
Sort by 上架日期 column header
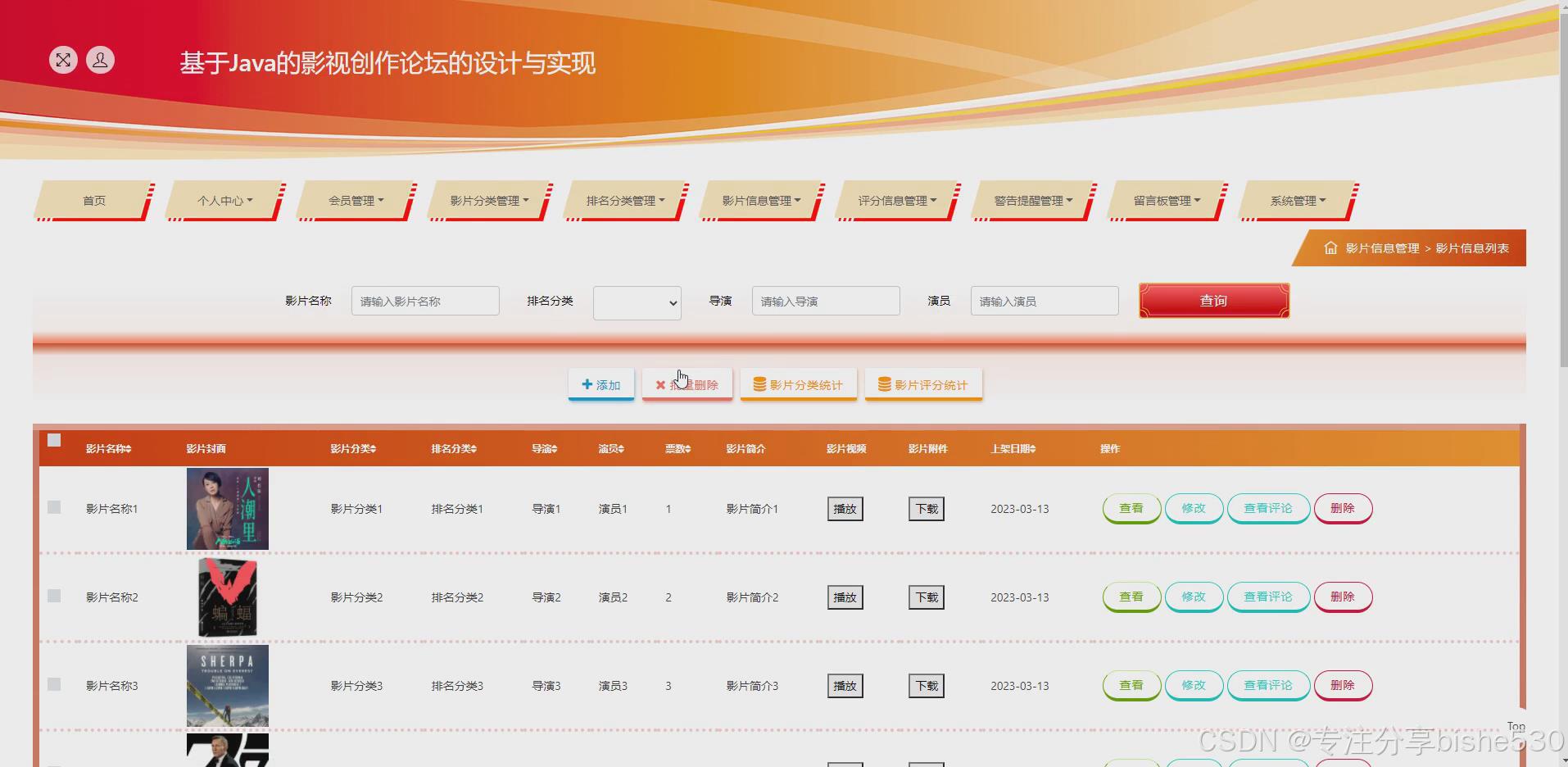1013,448
